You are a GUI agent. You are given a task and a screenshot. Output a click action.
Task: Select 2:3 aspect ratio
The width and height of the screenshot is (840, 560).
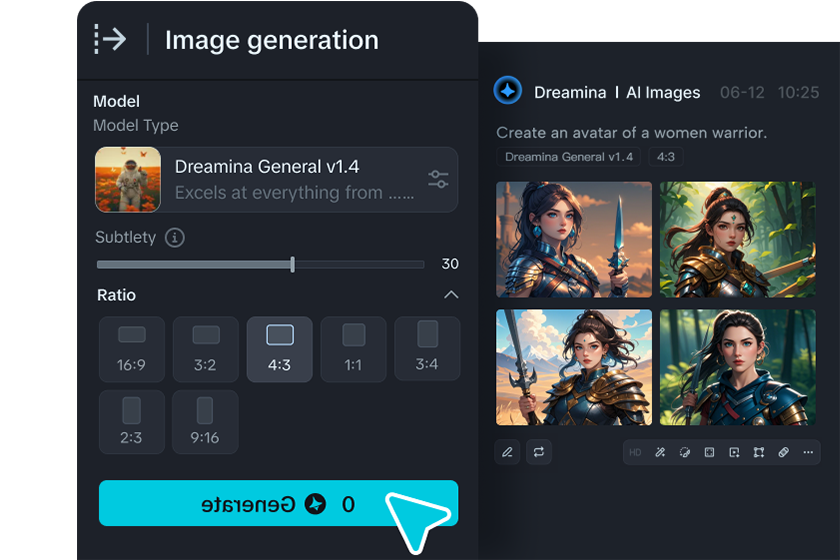point(132,422)
